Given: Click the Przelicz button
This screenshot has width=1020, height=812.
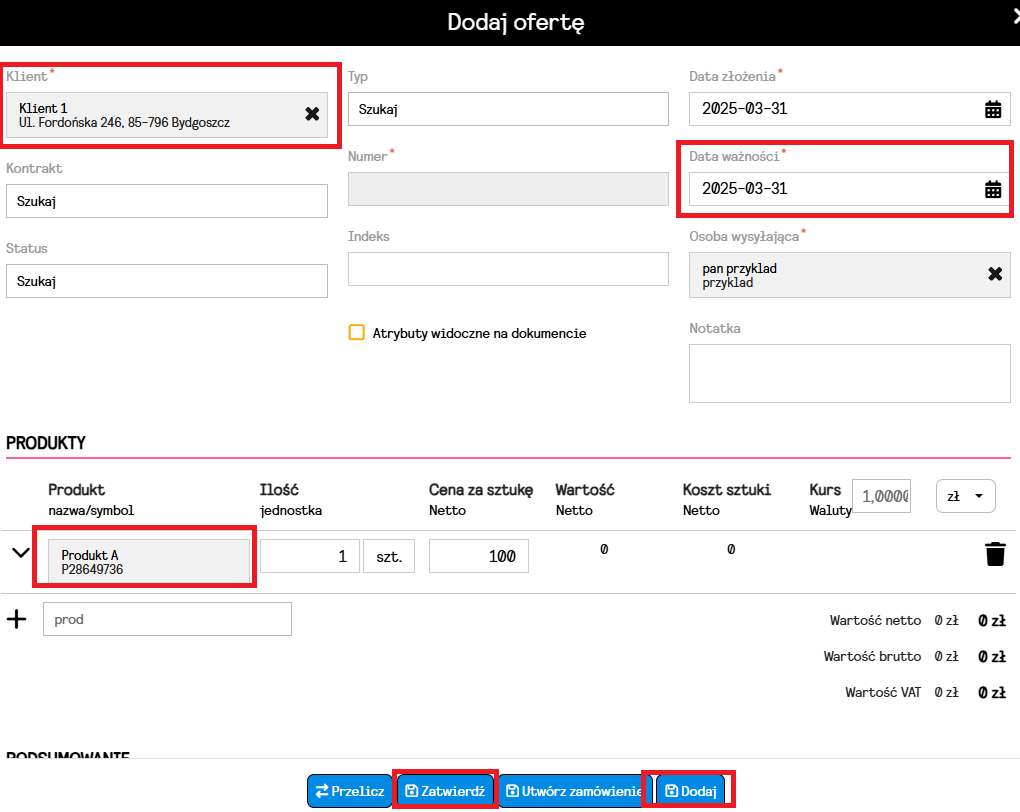Looking at the screenshot, I should (x=350, y=791).
